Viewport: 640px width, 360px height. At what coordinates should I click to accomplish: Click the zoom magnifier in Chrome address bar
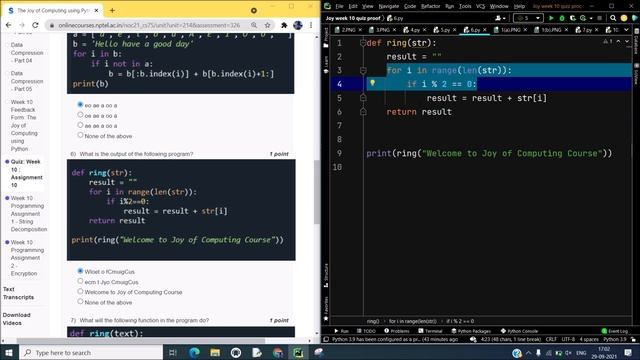(254, 25)
